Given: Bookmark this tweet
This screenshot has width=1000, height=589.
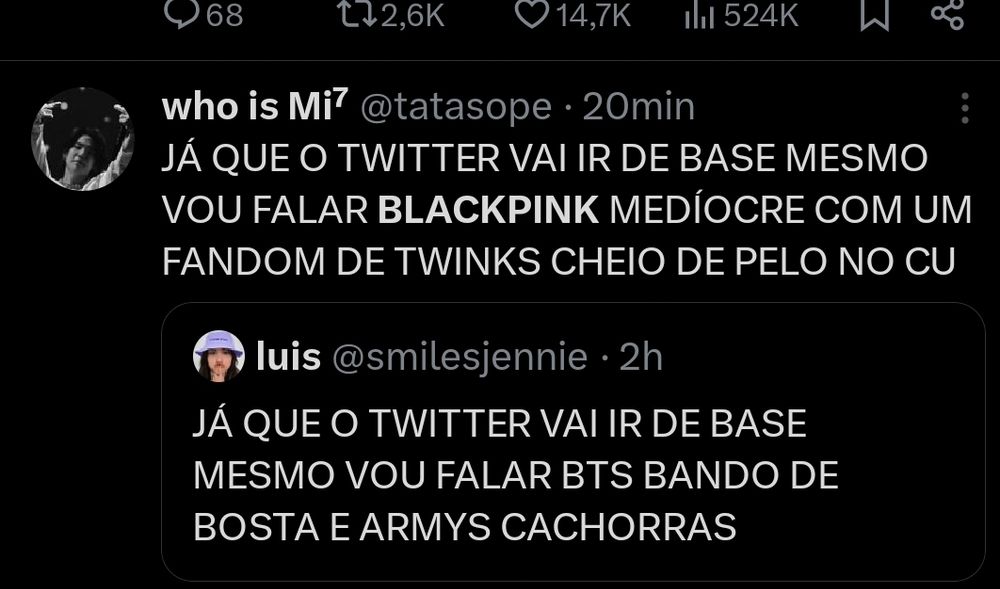Looking at the screenshot, I should tap(874, 14).
